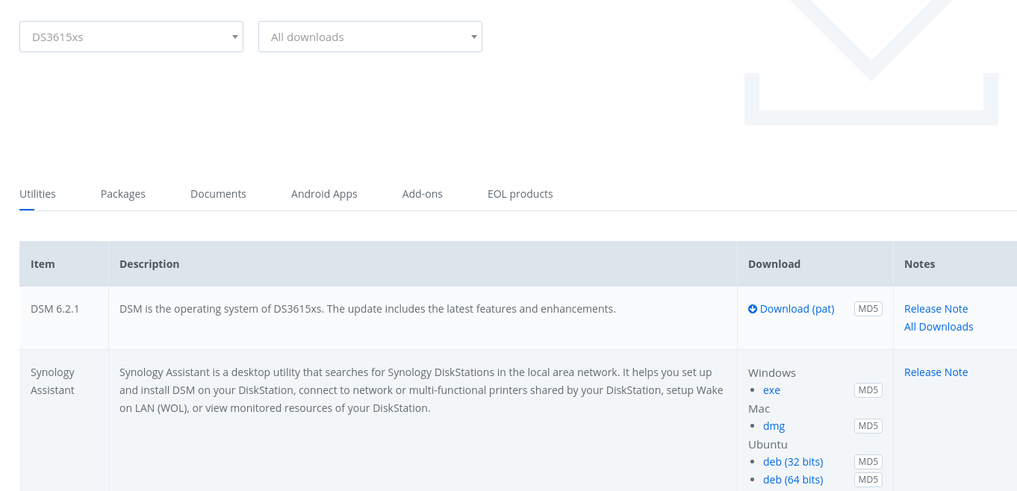
Task: Open the All Downloads link for DSM
Action: pyautogui.click(x=939, y=327)
